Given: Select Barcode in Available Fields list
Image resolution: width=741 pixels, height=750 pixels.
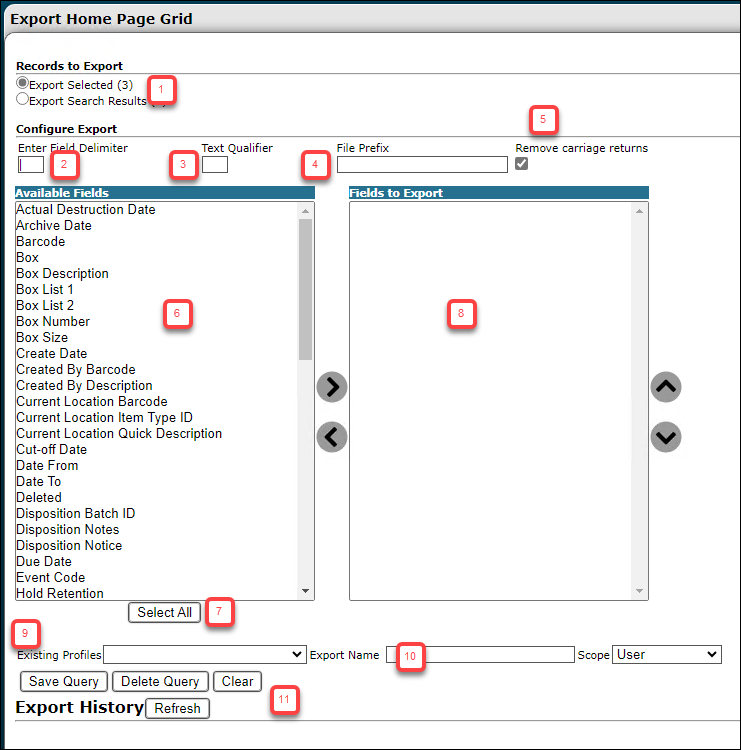Looking at the screenshot, I should pos(41,241).
